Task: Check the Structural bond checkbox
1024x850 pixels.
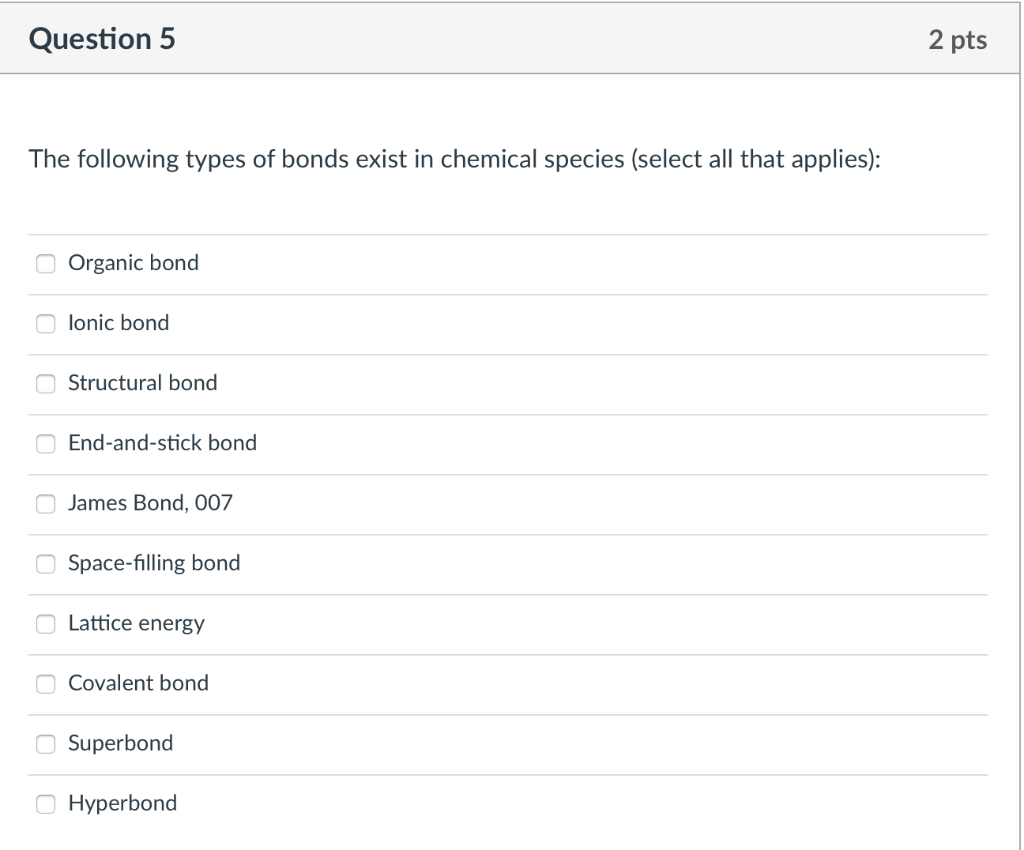Action: [x=45, y=383]
